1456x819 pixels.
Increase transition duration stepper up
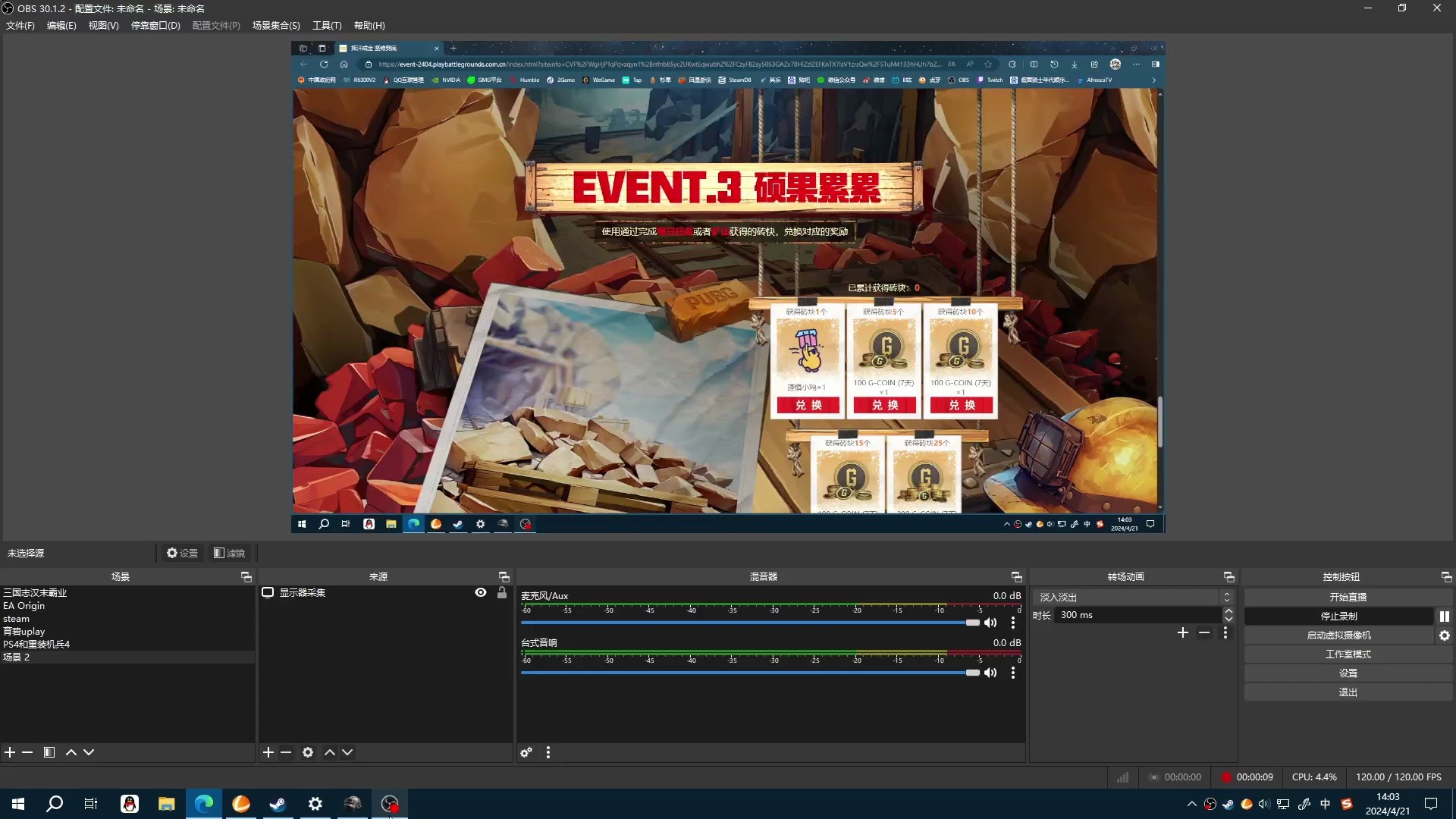coord(1228,611)
